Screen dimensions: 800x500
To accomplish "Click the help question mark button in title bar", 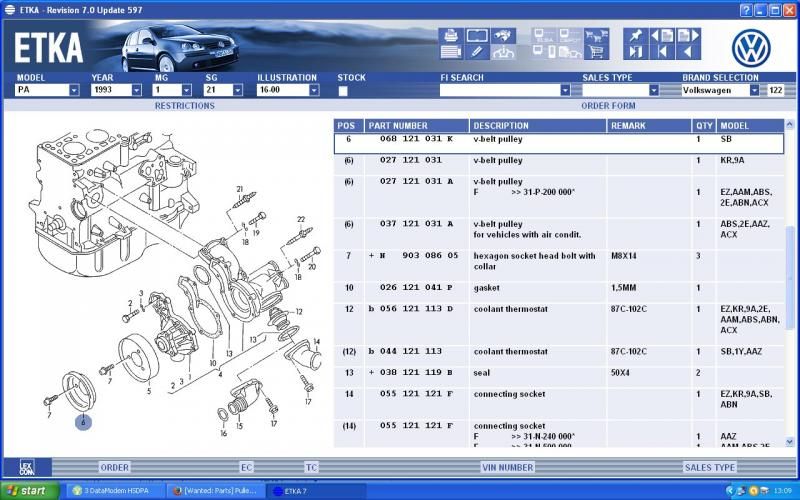I will 746,10.
